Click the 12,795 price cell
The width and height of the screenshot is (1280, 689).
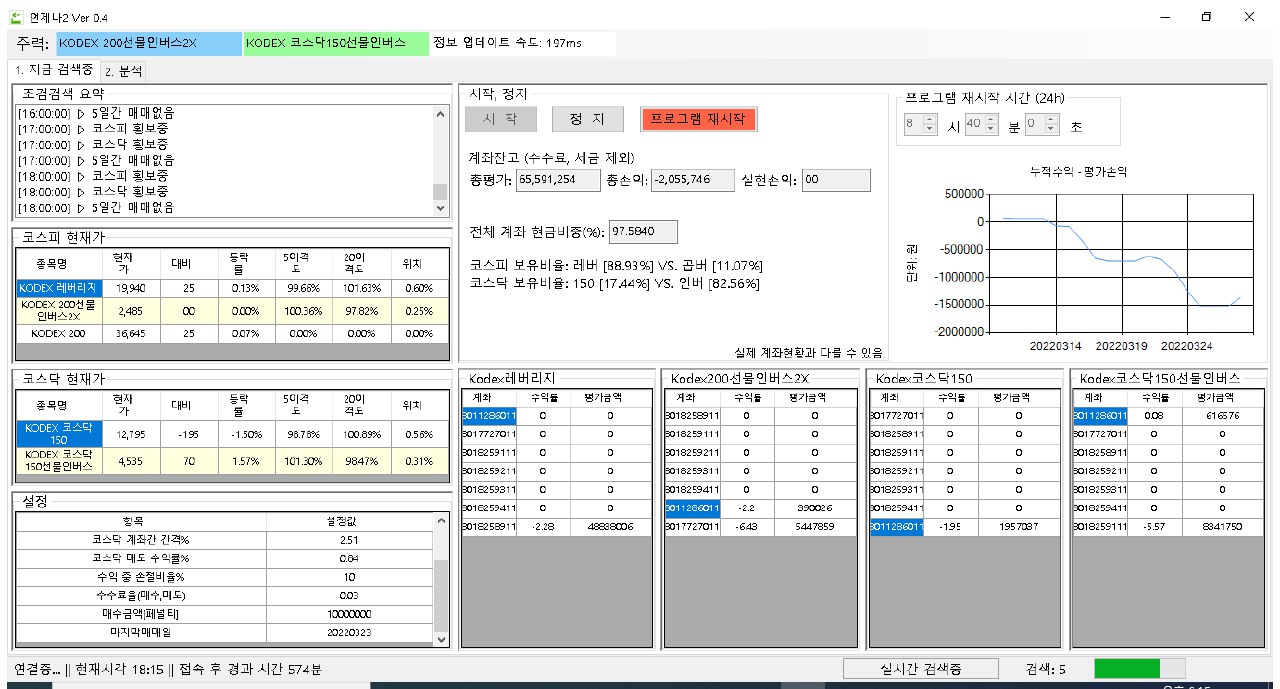pyautogui.click(x=129, y=433)
